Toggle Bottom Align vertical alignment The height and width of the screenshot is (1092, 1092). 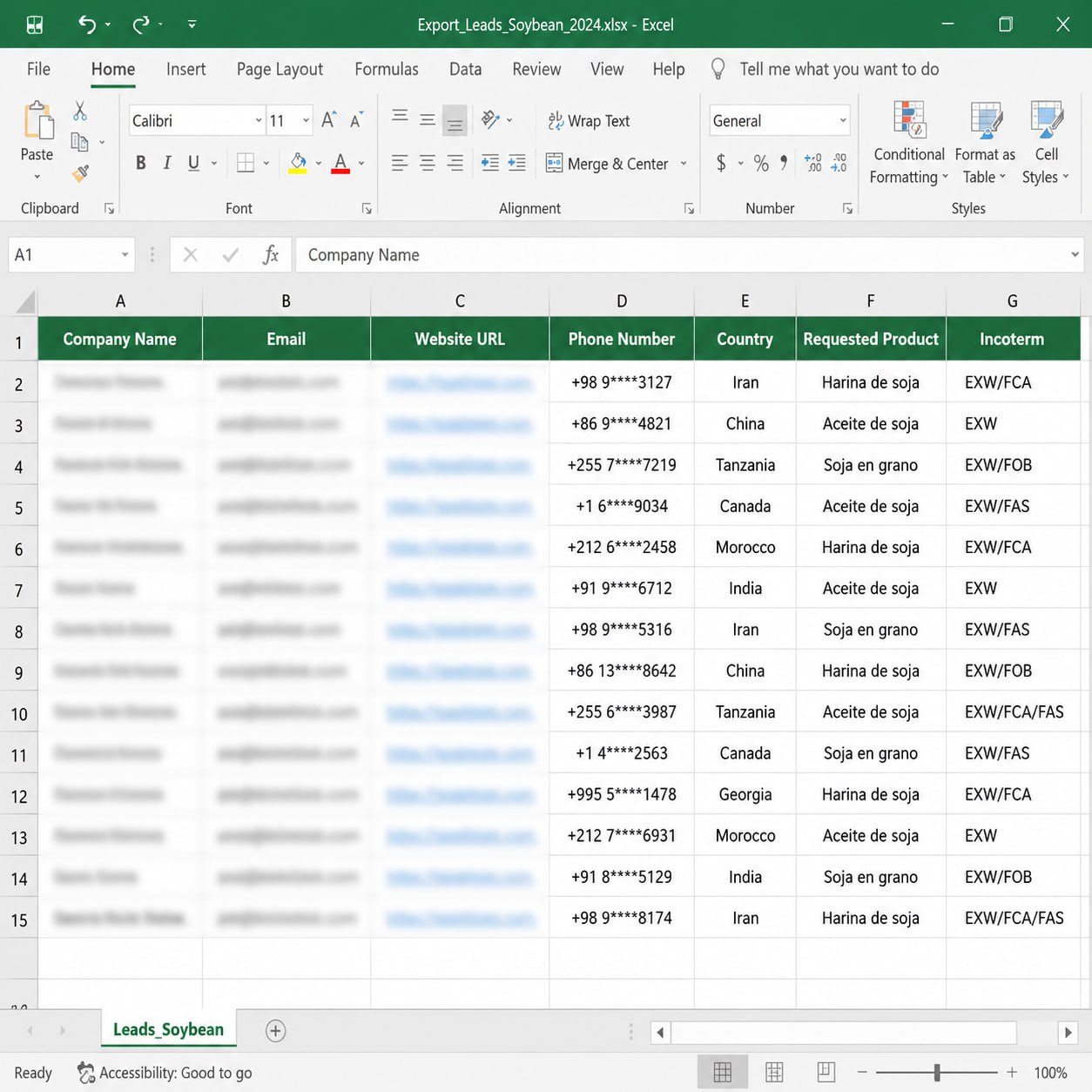(455, 122)
